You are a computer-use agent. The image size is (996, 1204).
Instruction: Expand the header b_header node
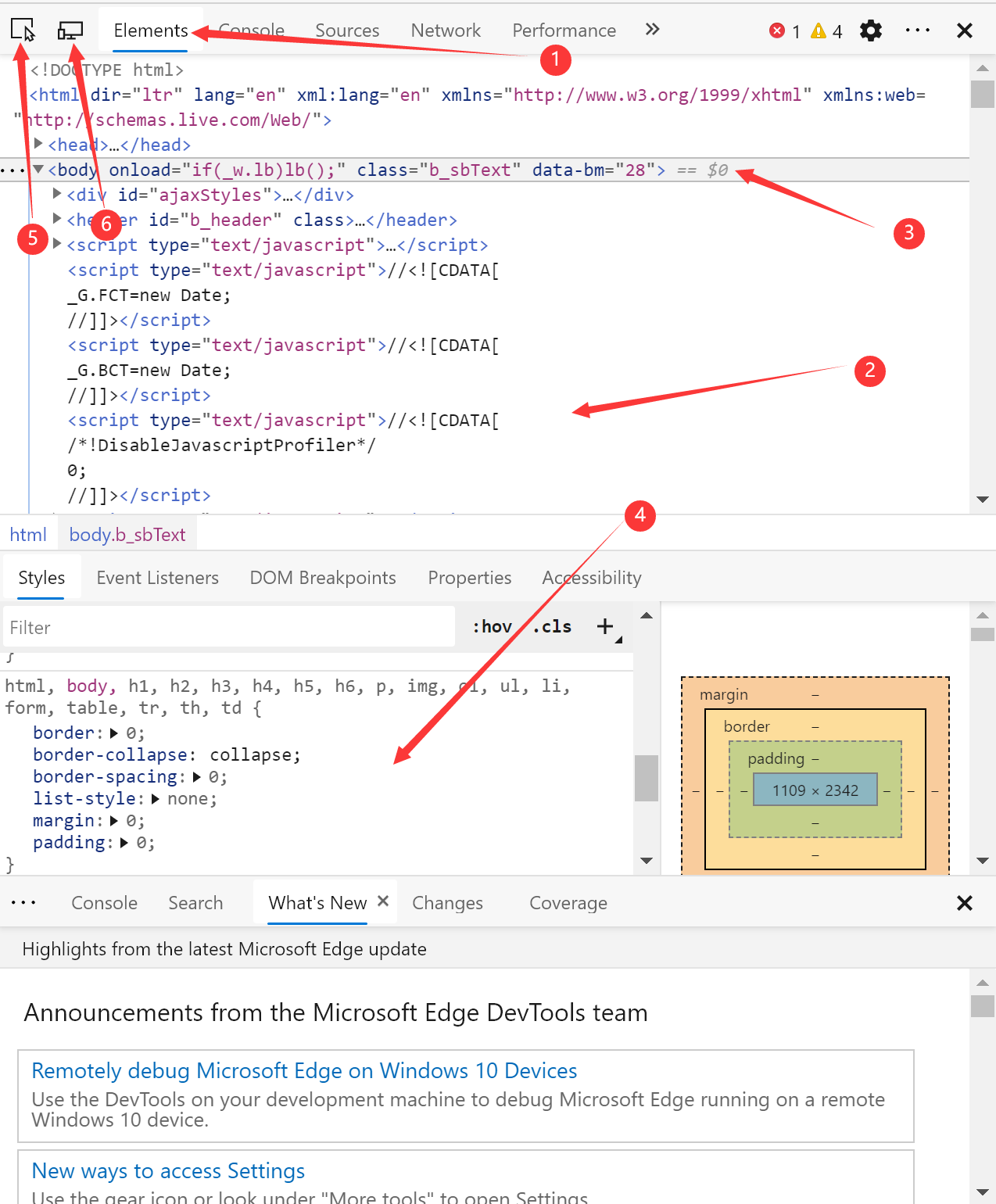click(x=57, y=219)
